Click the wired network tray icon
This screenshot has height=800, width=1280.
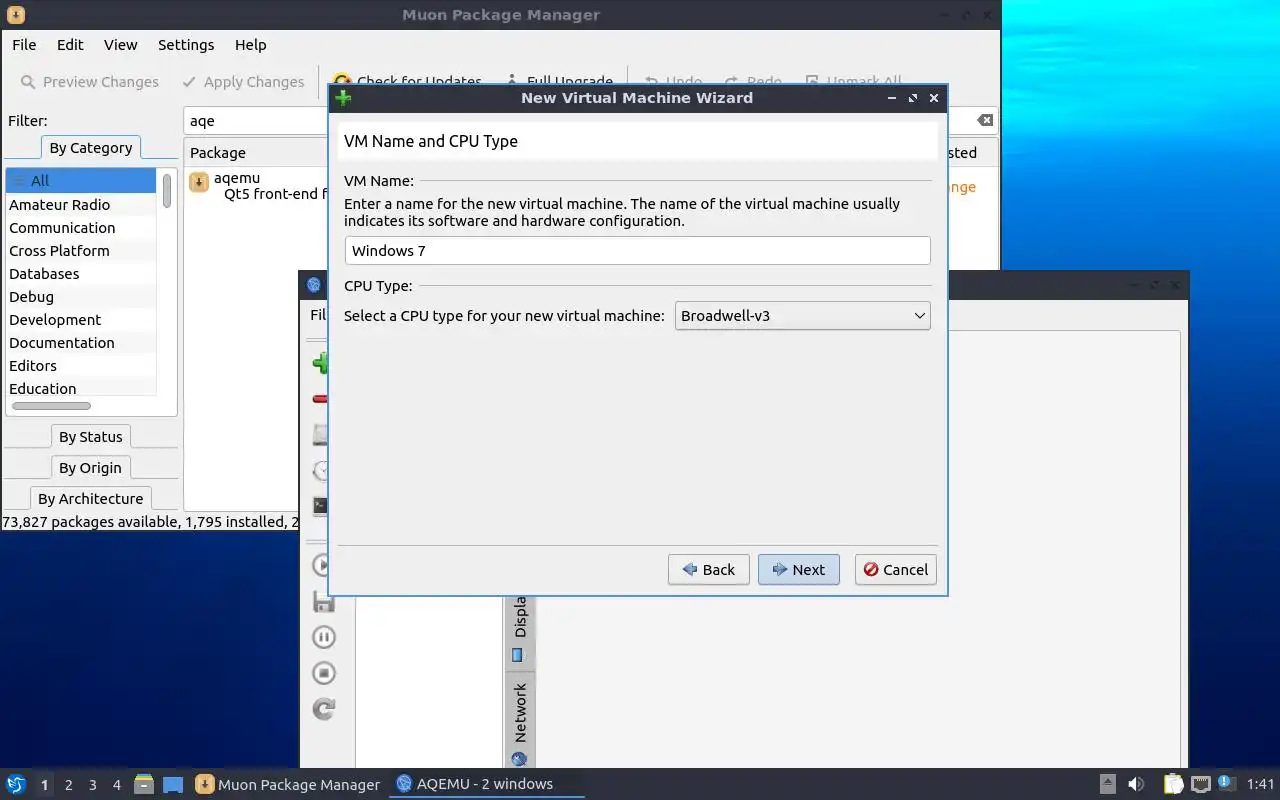(x=1200, y=784)
